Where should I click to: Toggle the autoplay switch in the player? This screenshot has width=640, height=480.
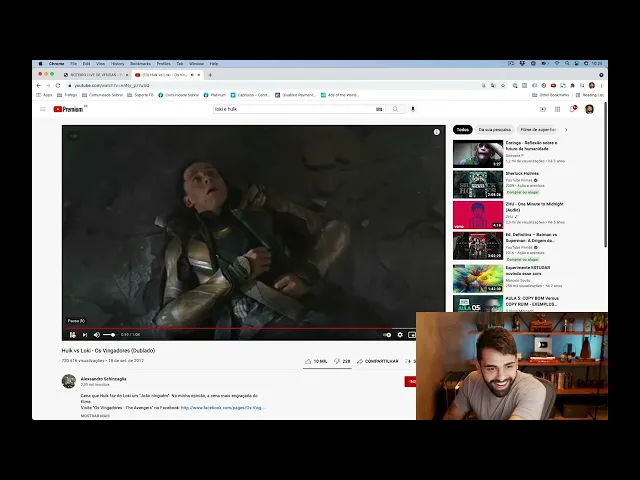(x=387, y=335)
